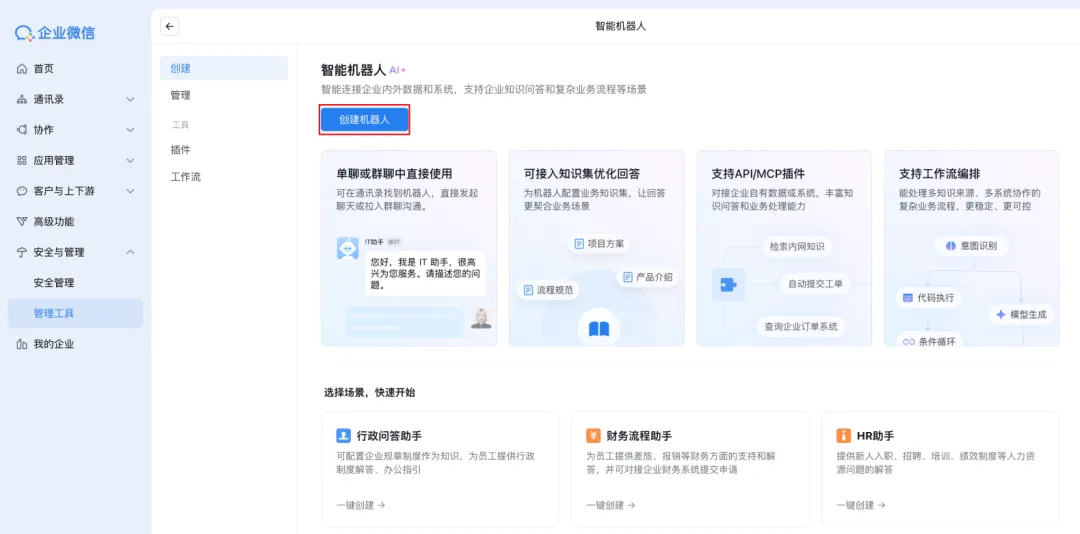Open the 支持工作流编排 card

tap(972, 248)
